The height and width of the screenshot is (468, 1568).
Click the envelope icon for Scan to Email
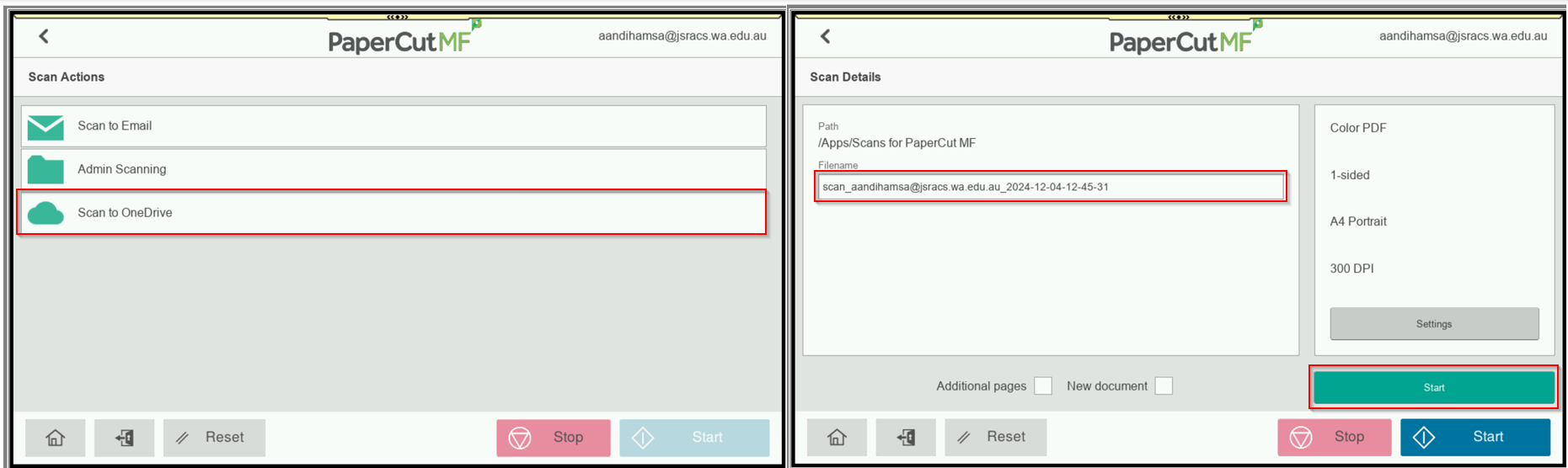[45, 127]
